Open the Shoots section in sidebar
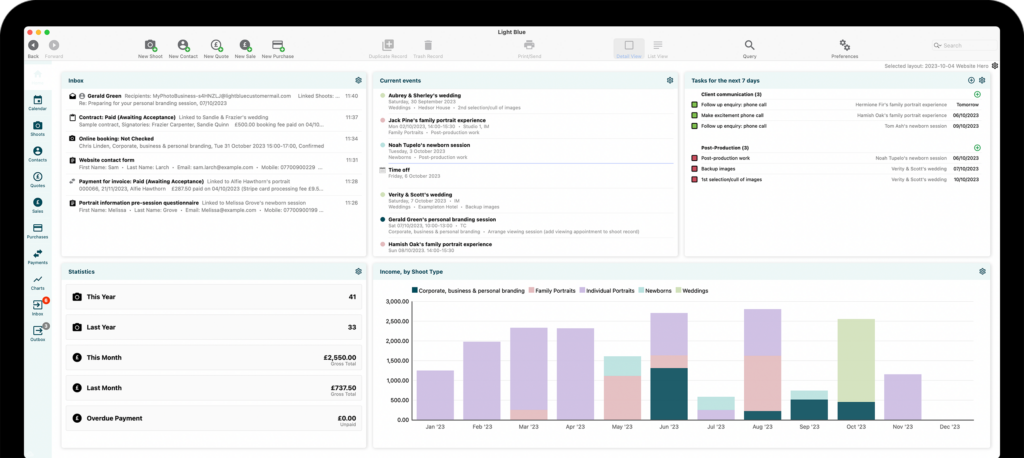This screenshot has width=1024, height=458. tap(37, 127)
